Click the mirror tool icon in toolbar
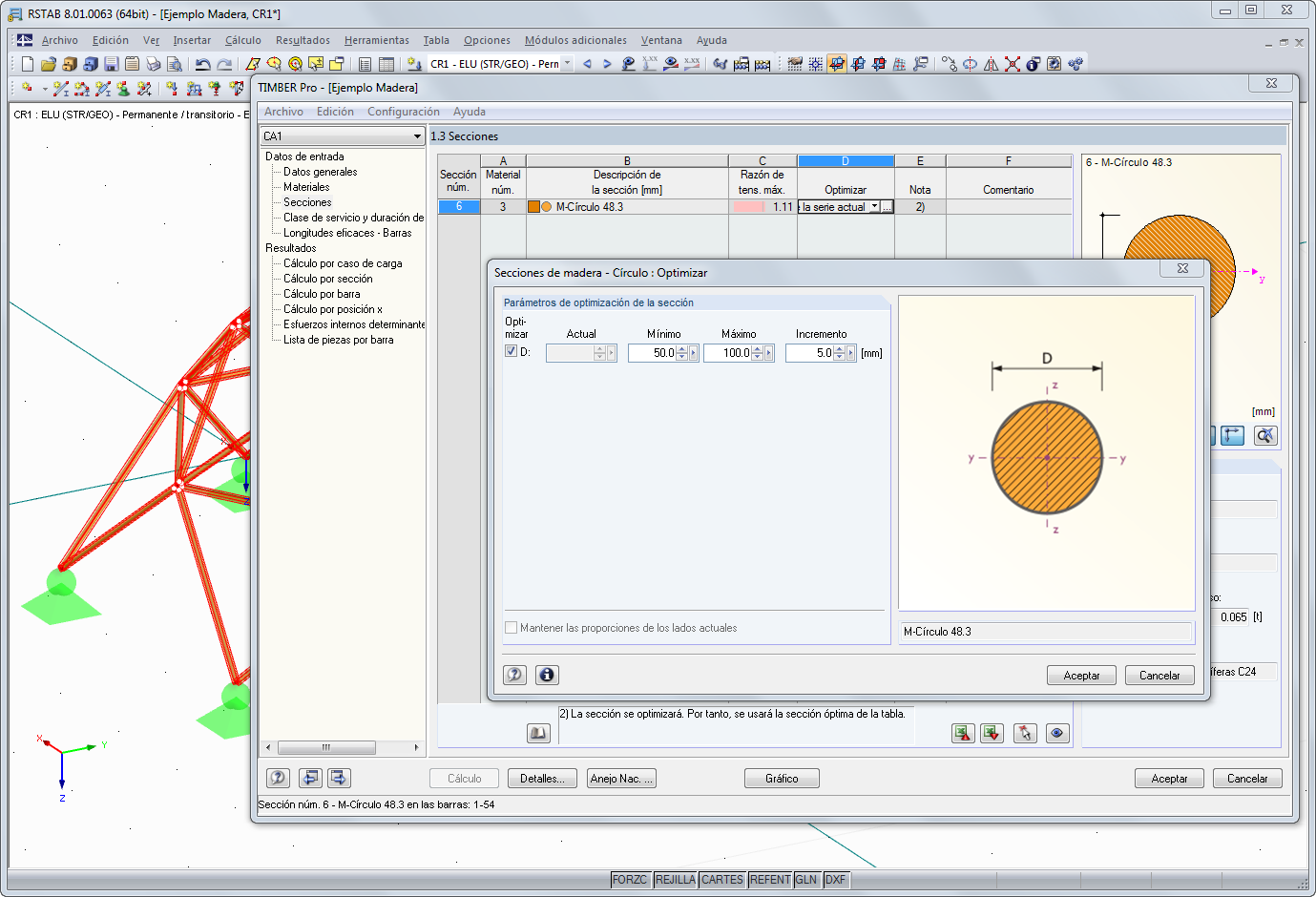 (x=991, y=64)
